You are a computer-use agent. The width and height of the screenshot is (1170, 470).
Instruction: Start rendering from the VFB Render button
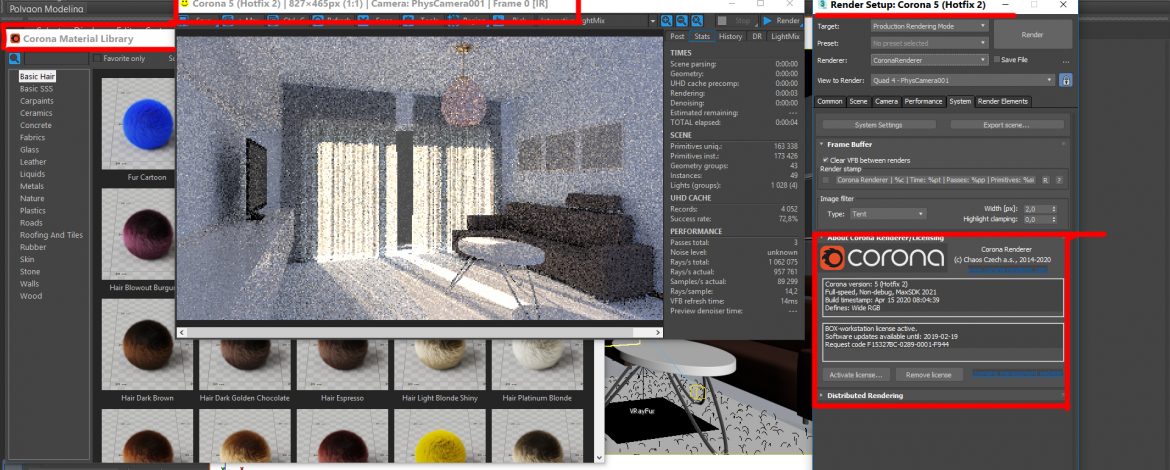pos(781,21)
